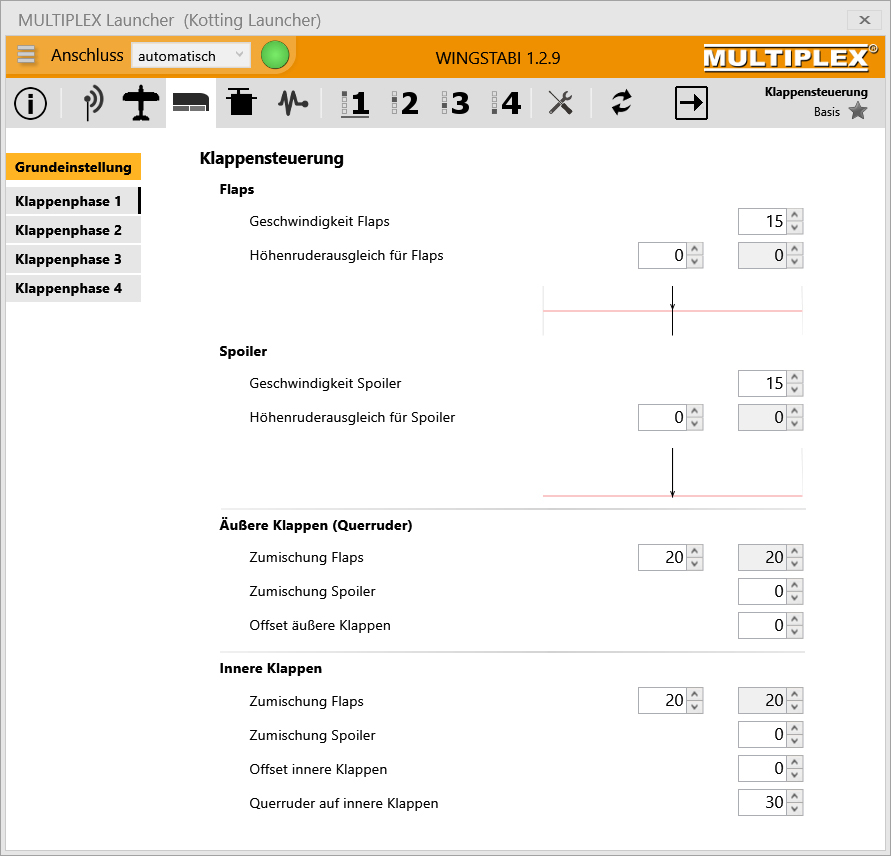891x856 pixels.
Task: Switch to flight phase 4 icon
Action: pyautogui.click(x=506, y=103)
